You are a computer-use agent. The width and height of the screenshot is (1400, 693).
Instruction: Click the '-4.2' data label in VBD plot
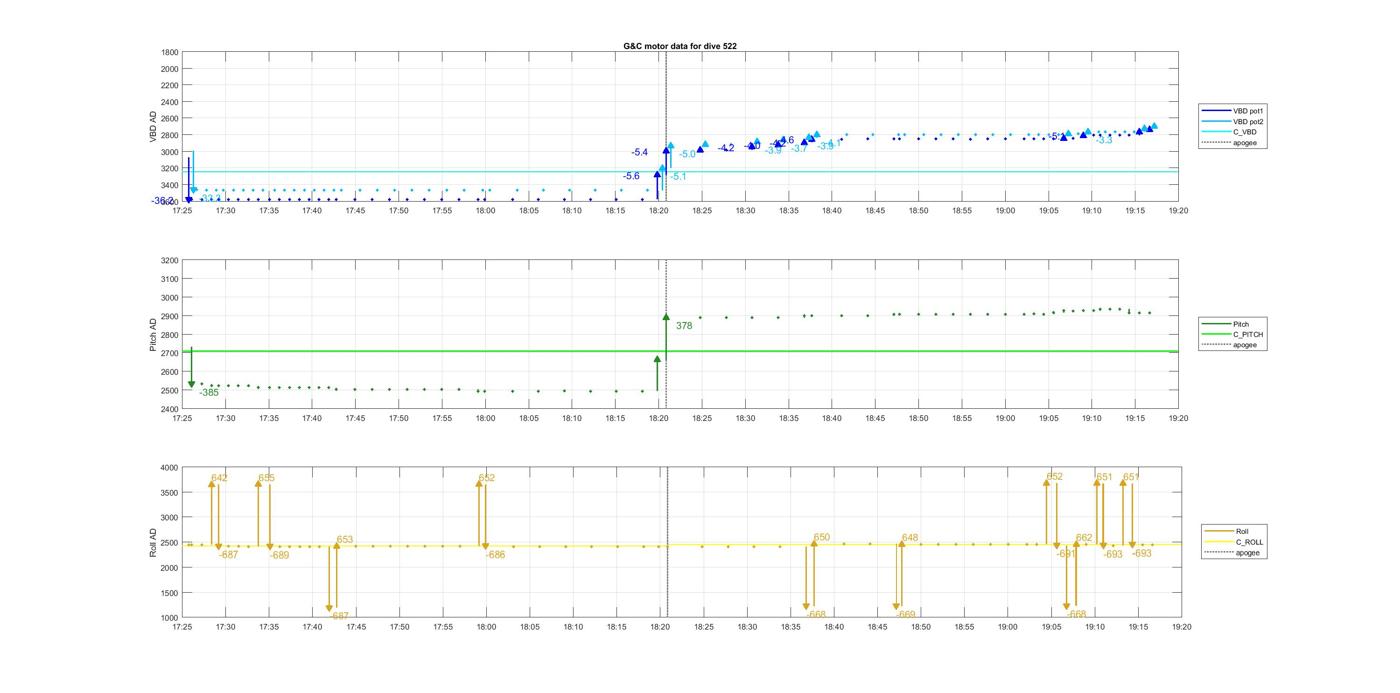726,148
